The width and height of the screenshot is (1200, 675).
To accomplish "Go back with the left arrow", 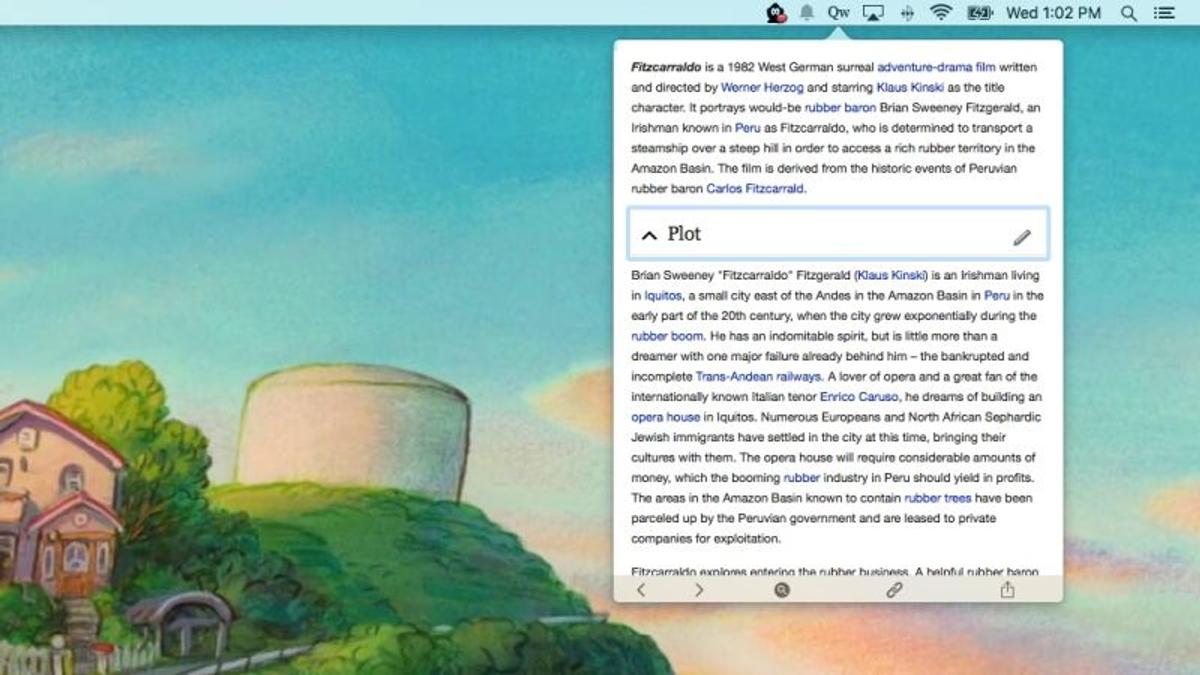I will pyautogui.click(x=641, y=590).
